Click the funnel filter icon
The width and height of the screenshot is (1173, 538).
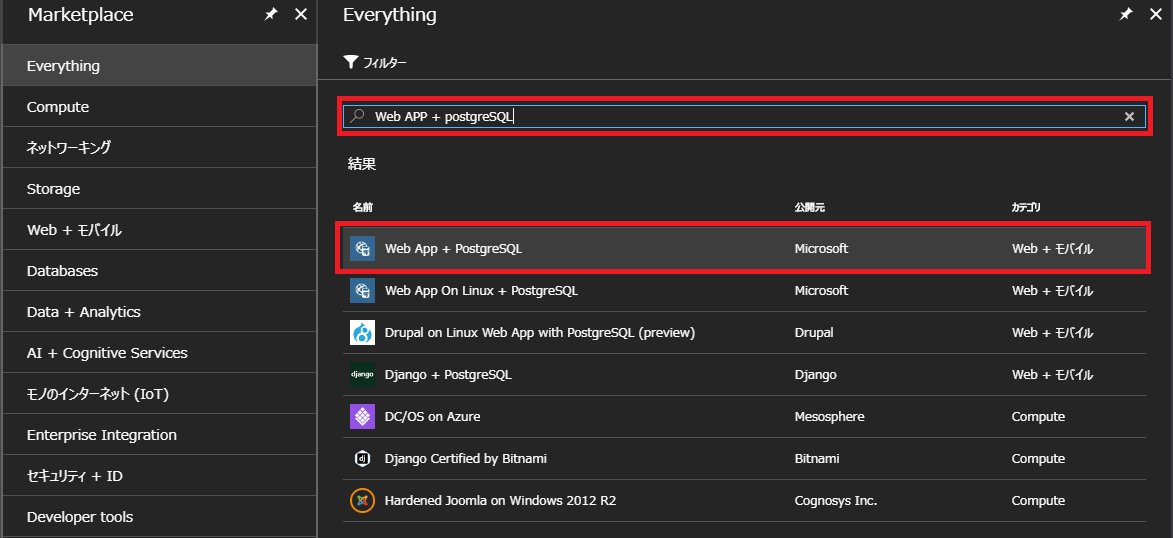[351, 62]
